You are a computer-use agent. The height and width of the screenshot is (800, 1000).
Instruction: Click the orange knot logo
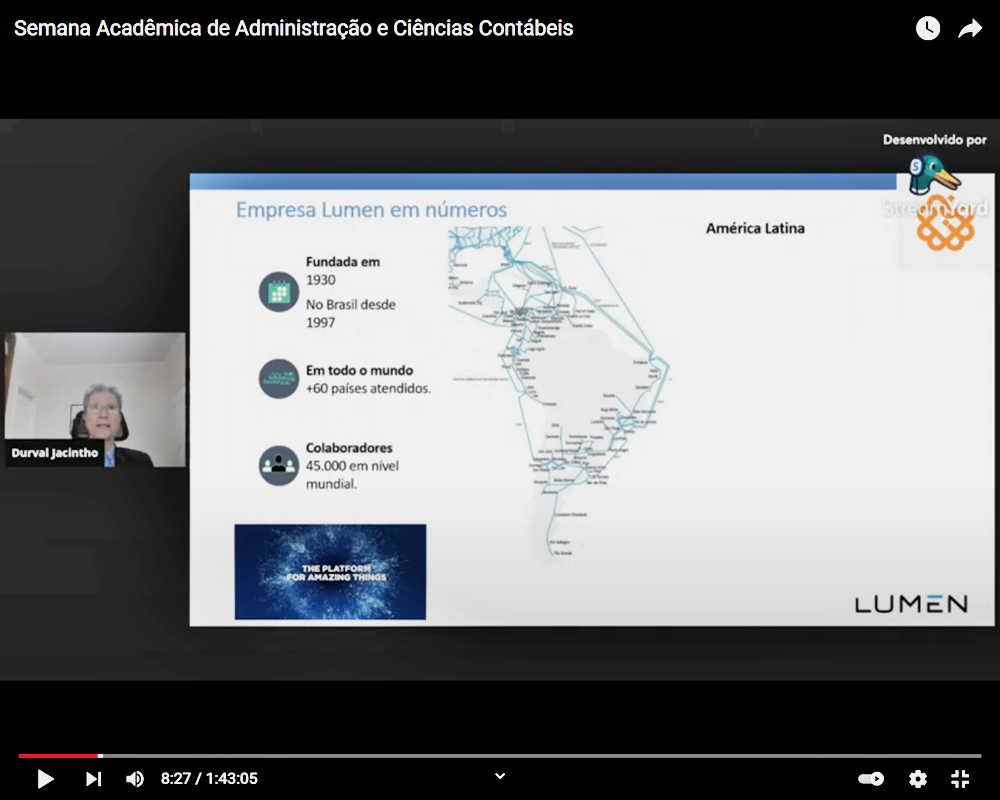[945, 225]
